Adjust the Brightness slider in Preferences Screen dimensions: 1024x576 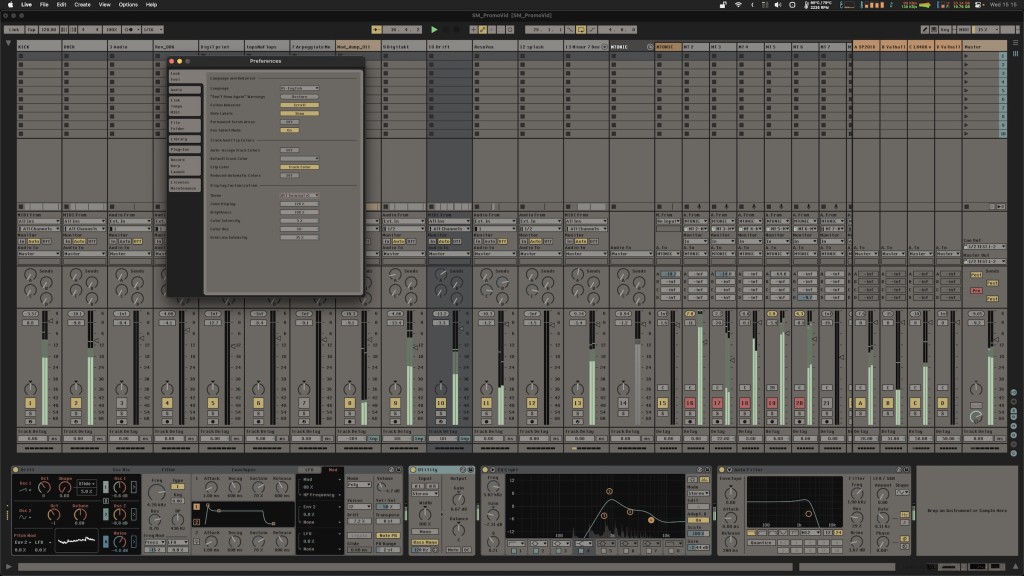pos(300,212)
